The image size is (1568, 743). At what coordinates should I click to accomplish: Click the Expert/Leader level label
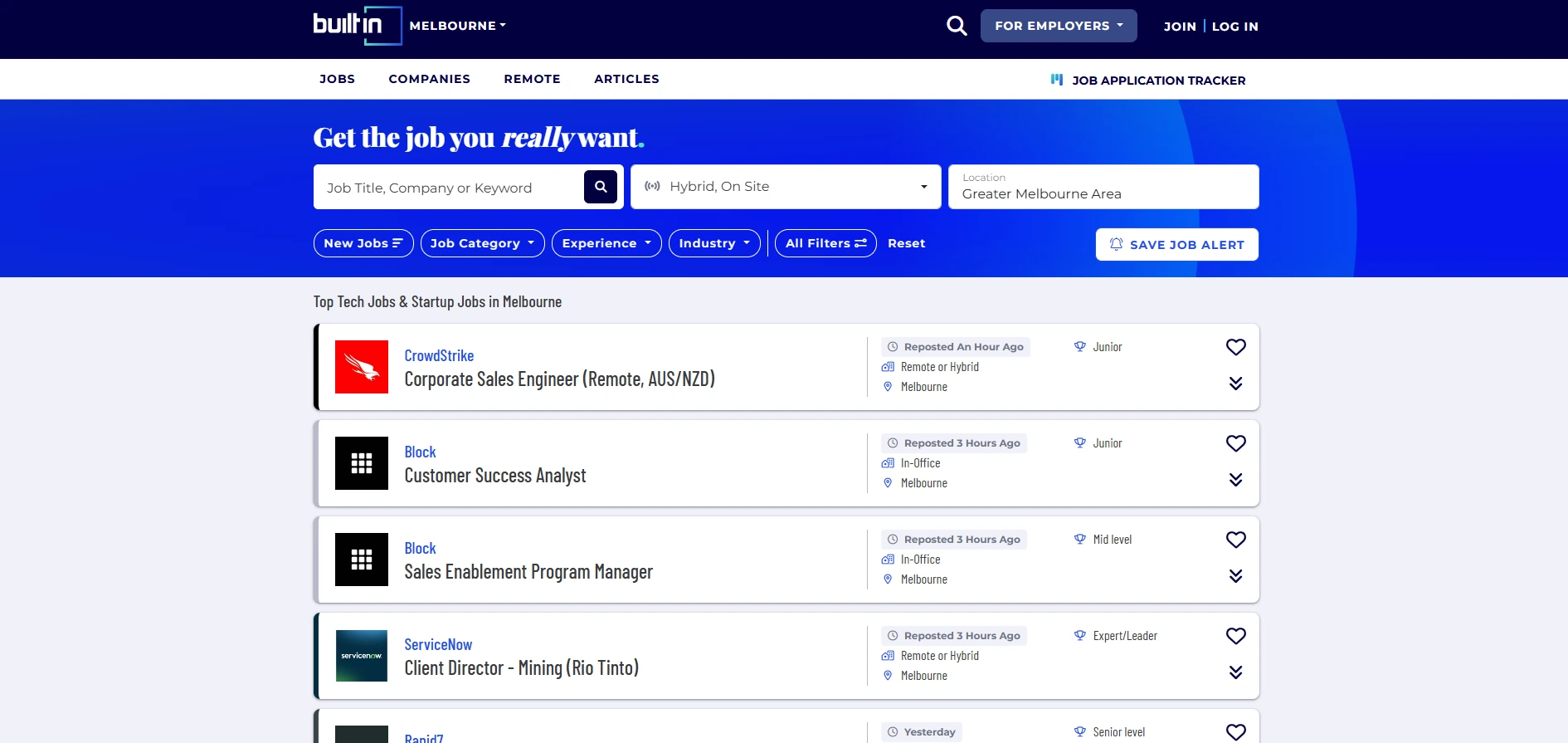1125,636
